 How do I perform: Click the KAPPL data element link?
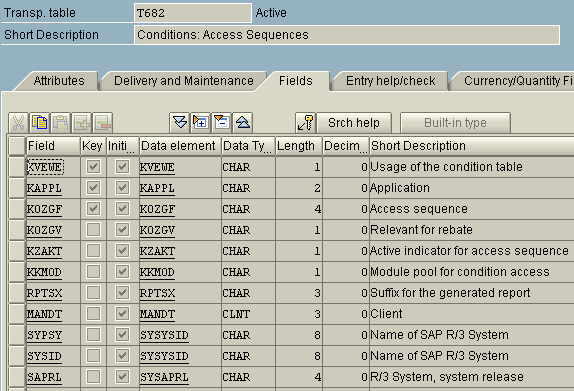point(157,188)
